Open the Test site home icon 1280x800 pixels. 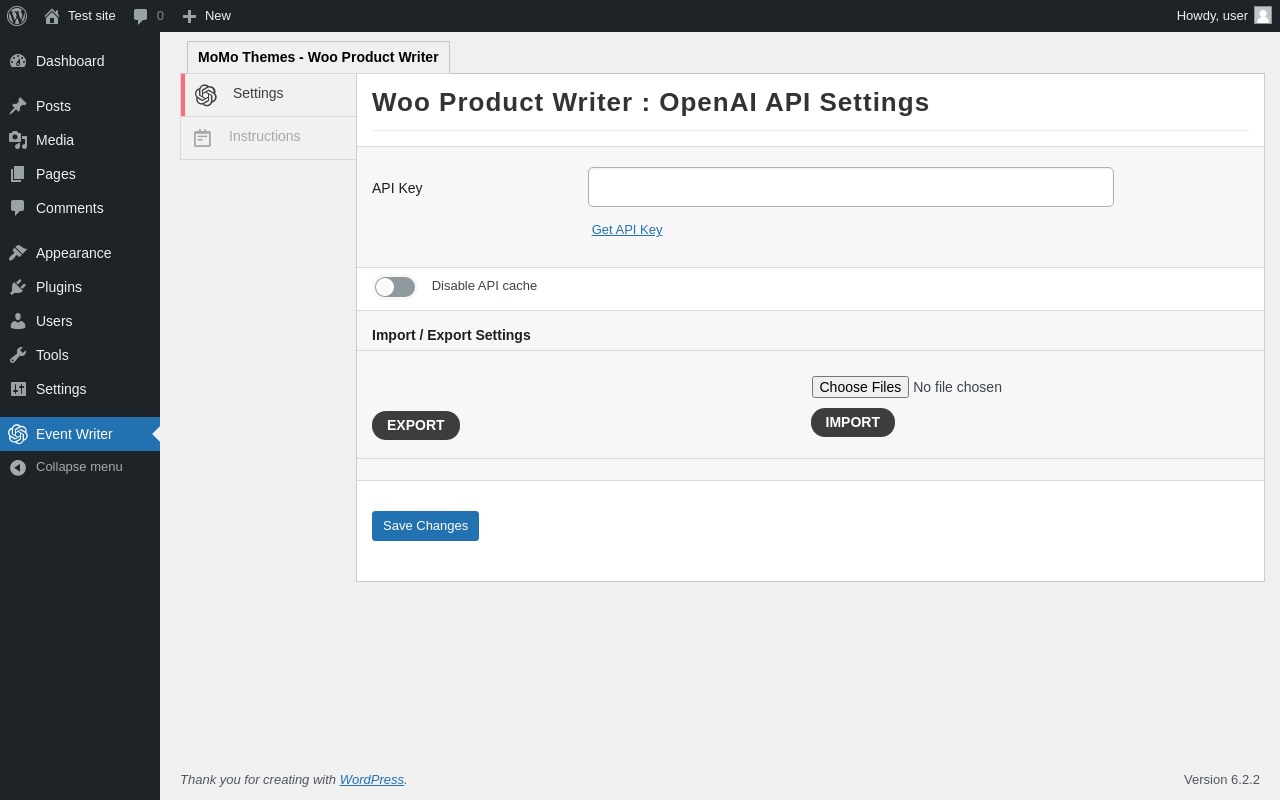click(x=52, y=16)
